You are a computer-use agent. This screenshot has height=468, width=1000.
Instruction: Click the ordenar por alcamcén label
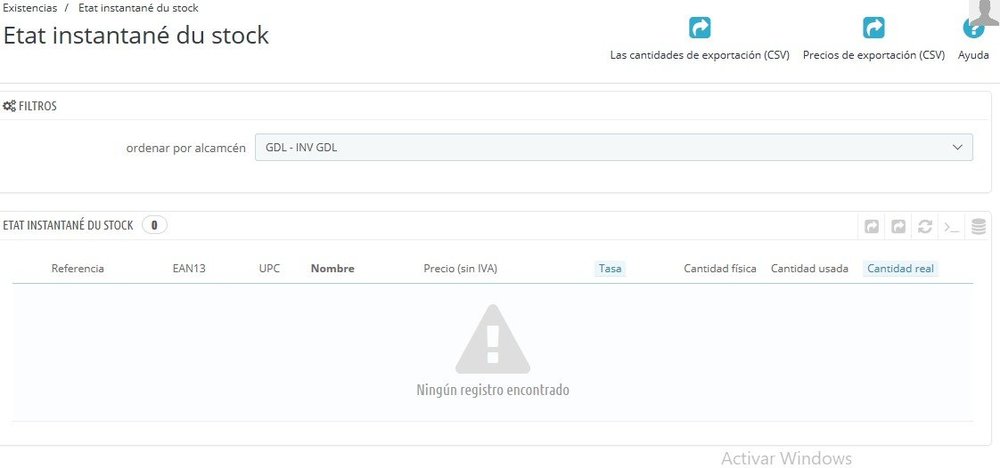[186, 148]
